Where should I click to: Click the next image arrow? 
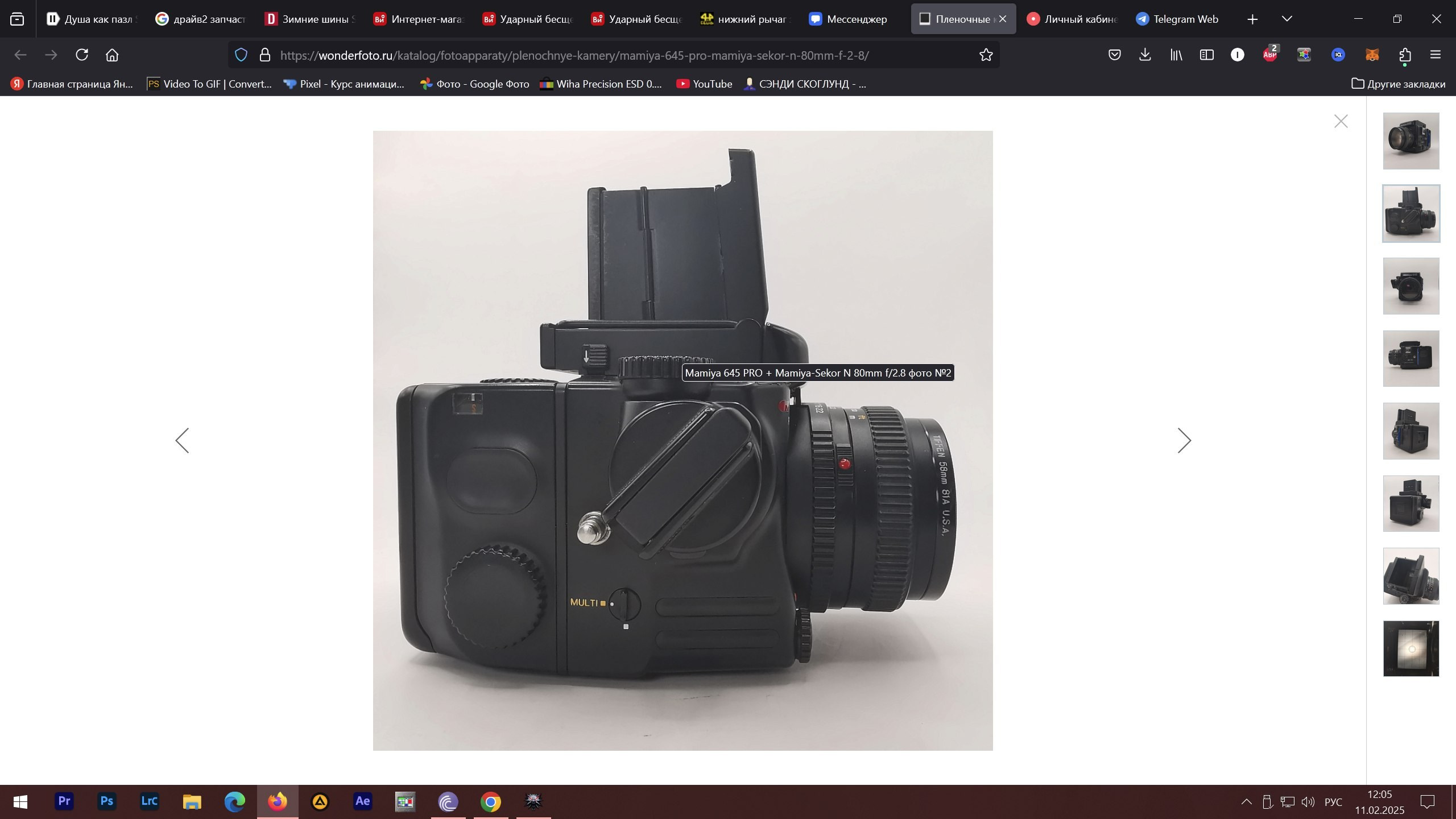(1184, 440)
